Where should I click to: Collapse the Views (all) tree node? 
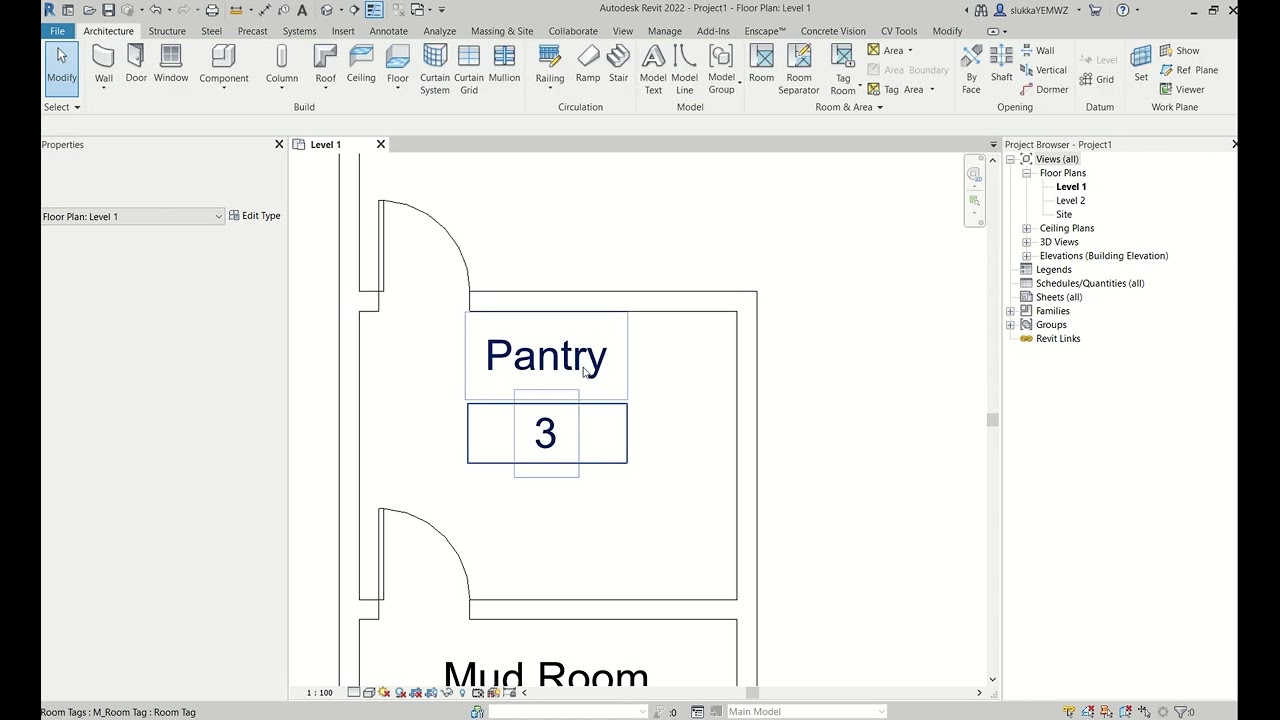click(x=1010, y=159)
